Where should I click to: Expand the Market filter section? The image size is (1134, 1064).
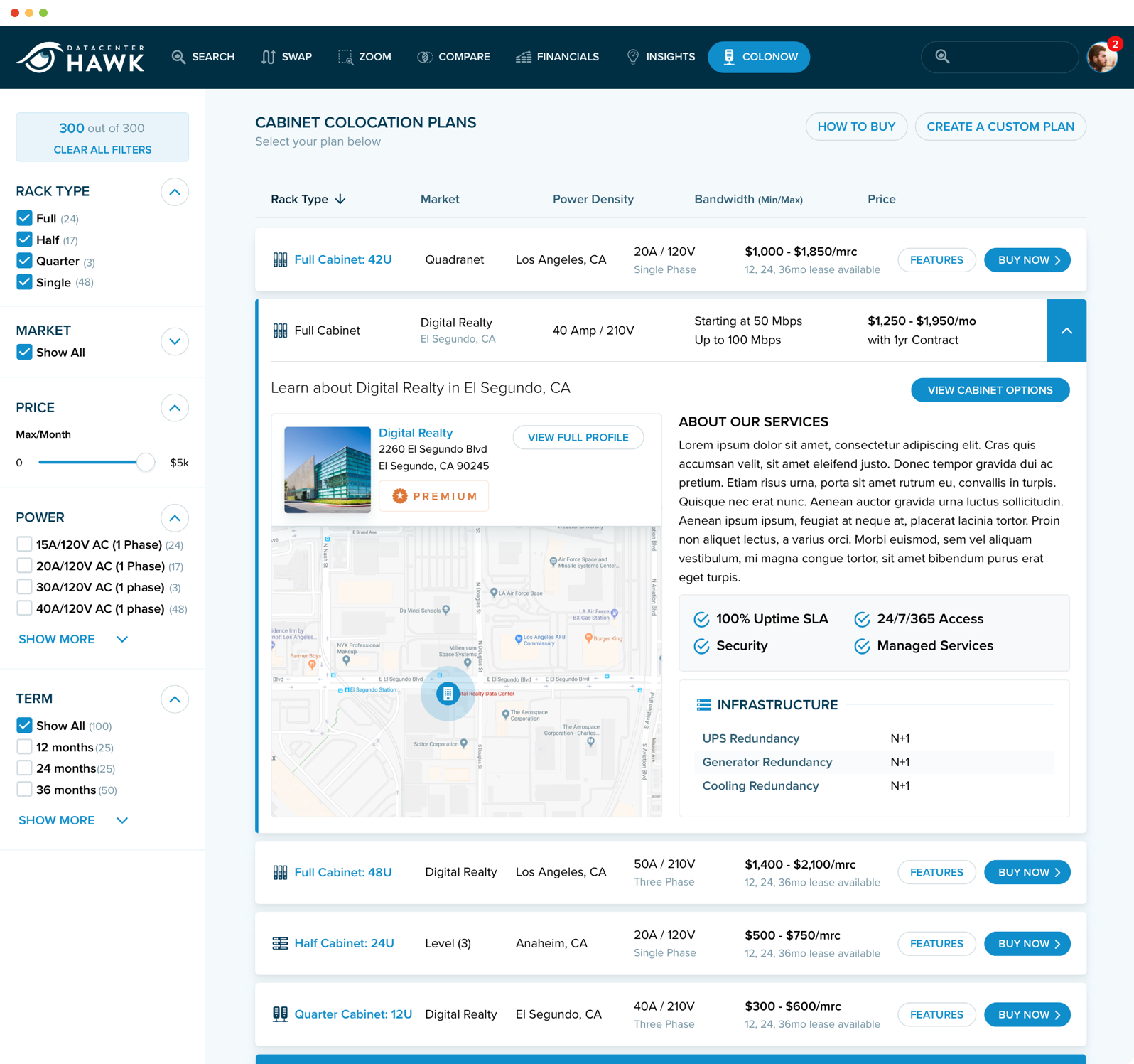point(175,341)
